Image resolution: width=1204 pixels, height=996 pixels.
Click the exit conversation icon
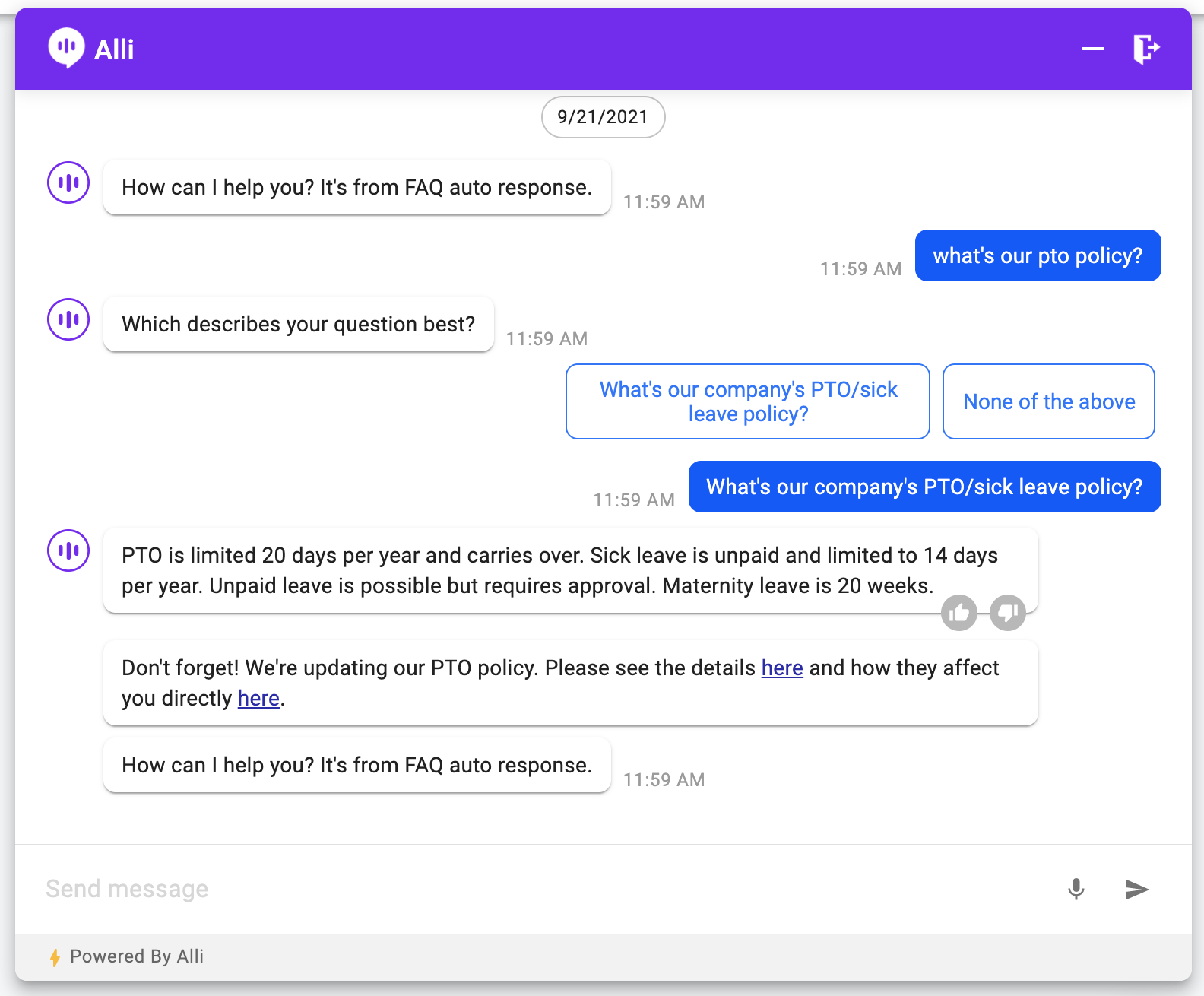coord(1146,49)
